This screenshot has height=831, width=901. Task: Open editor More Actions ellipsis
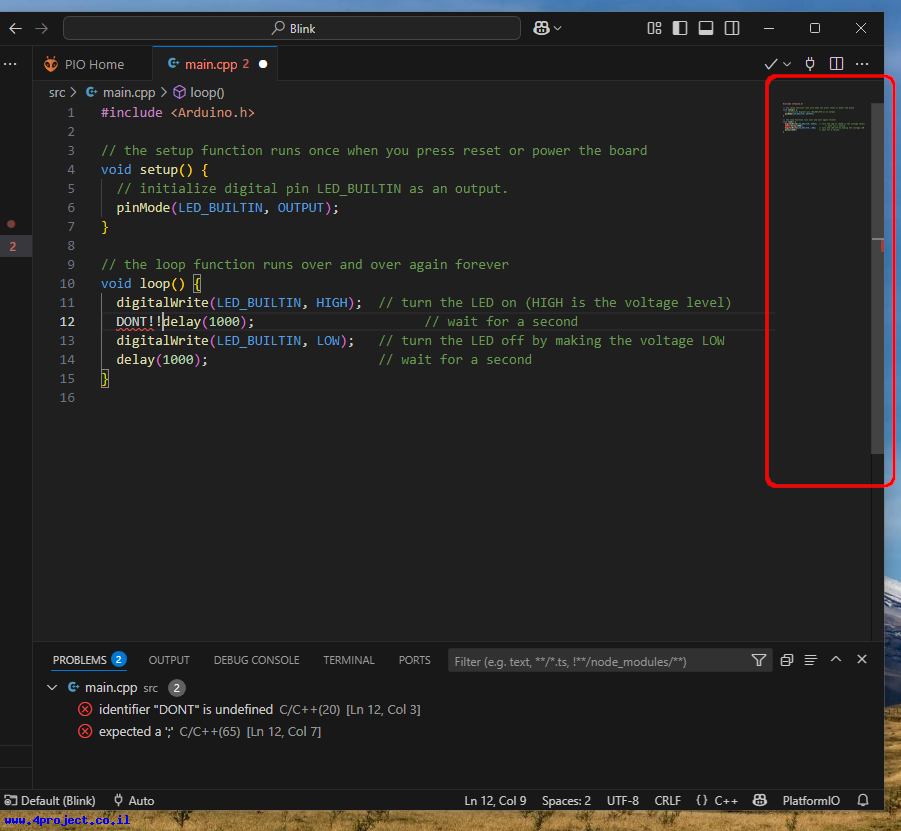[x=862, y=64]
